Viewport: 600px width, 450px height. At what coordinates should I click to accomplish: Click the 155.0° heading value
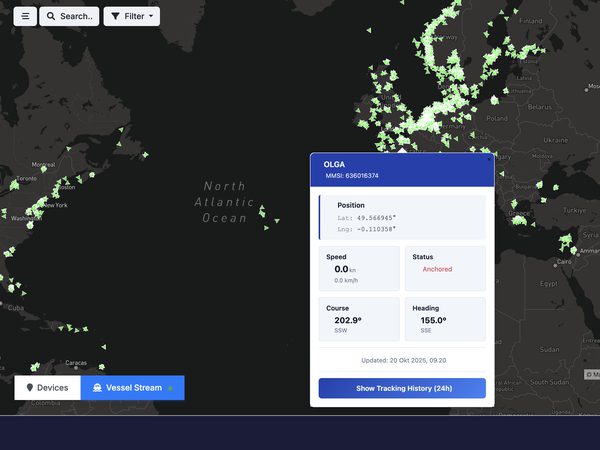(x=434, y=320)
